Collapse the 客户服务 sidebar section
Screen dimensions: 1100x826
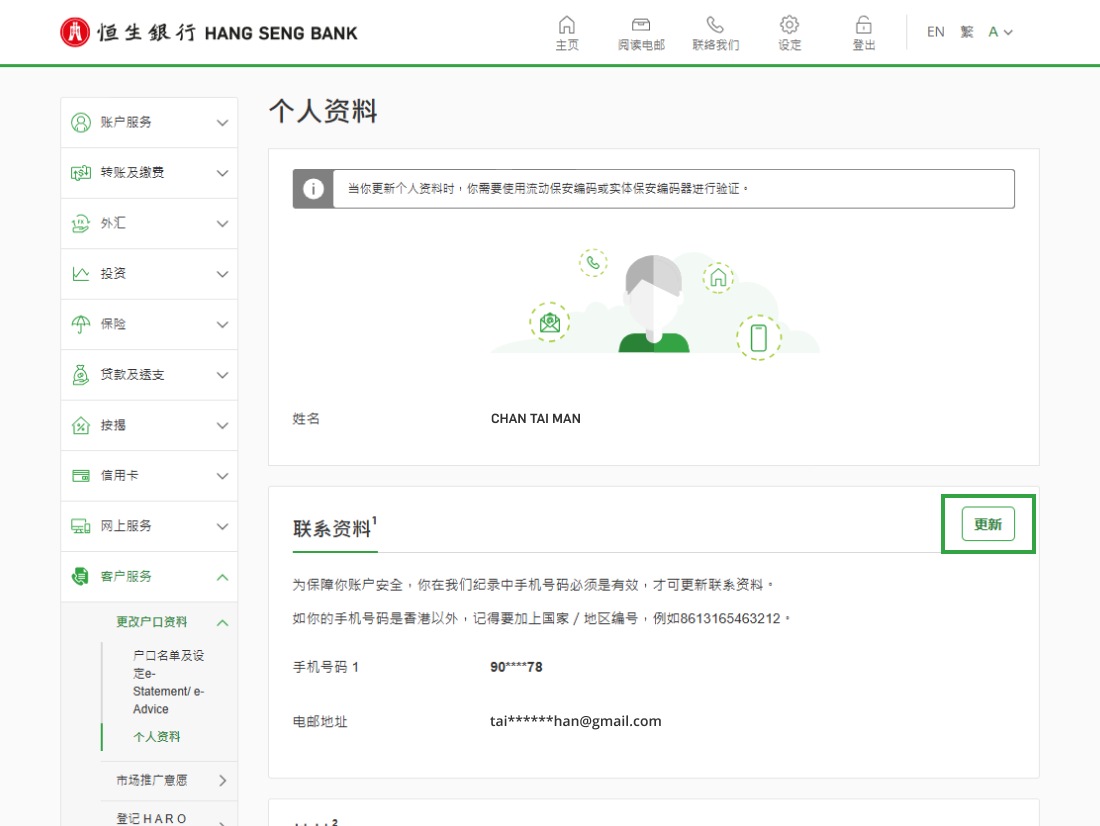[x=149, y=577]
